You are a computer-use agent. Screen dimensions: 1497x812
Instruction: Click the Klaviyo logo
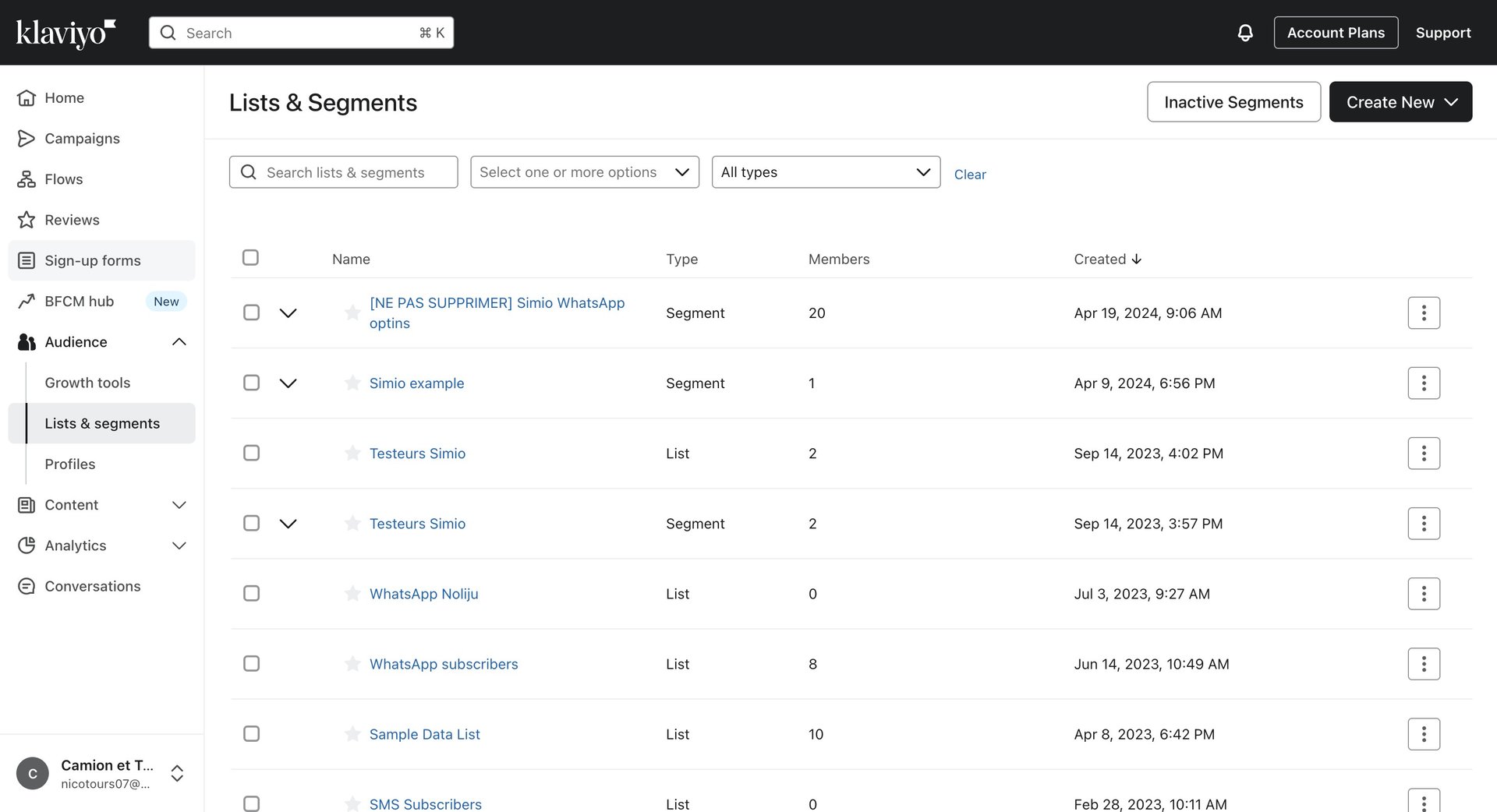(x=65, y=33)
